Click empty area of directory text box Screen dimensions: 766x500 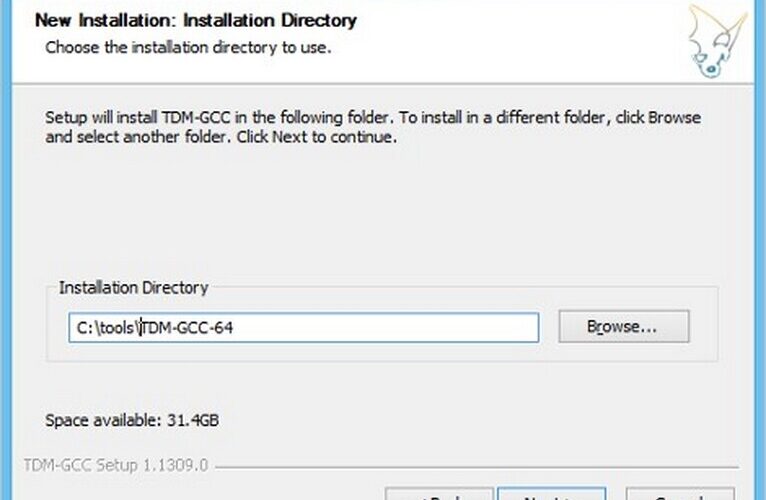pyautogui.click(x=386, y=327)
